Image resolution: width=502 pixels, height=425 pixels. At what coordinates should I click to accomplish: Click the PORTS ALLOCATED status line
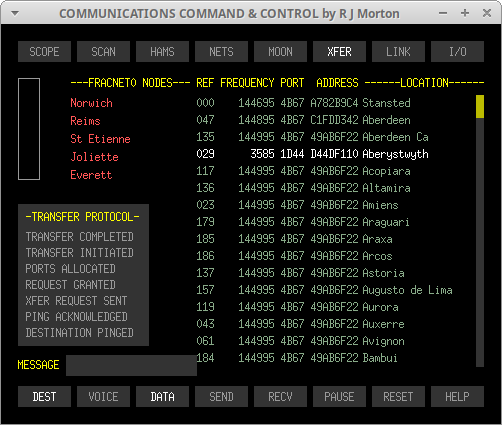click(71, 269)
